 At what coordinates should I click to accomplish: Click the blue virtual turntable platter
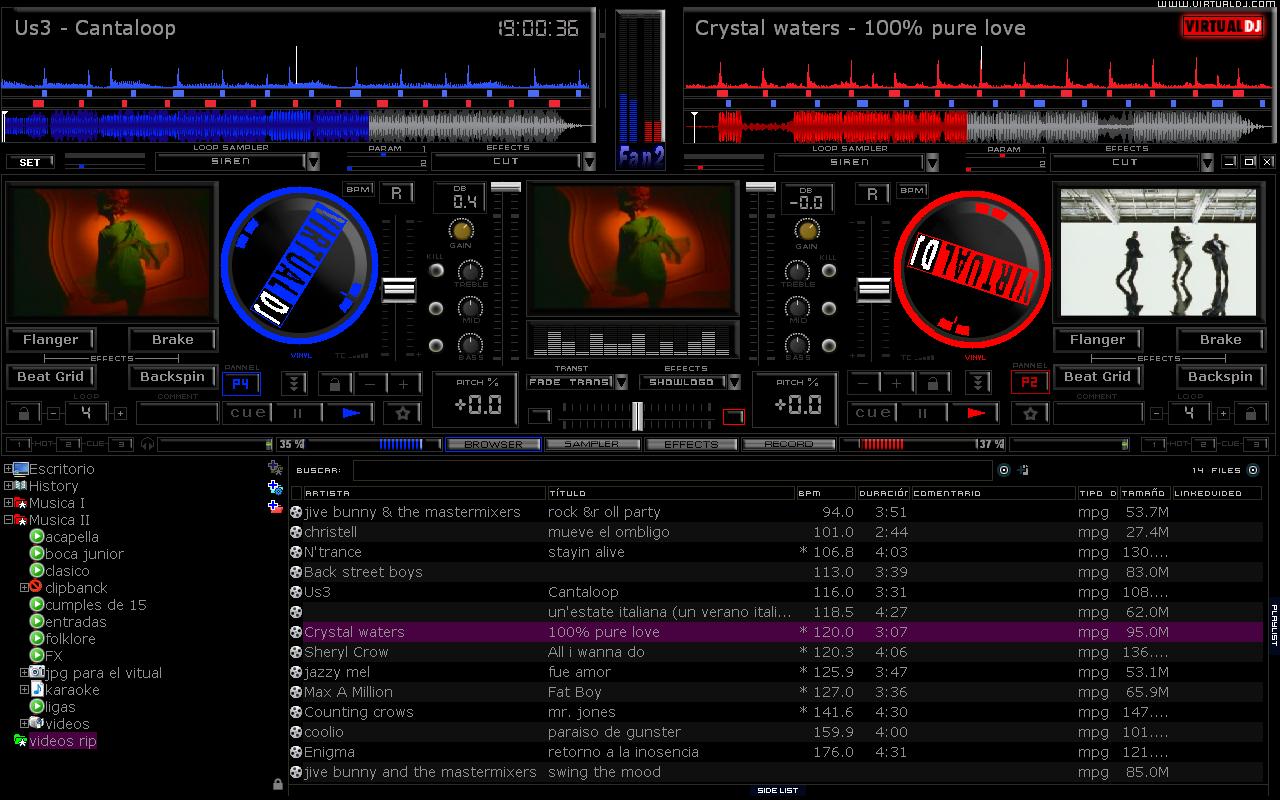click(299, 267)
